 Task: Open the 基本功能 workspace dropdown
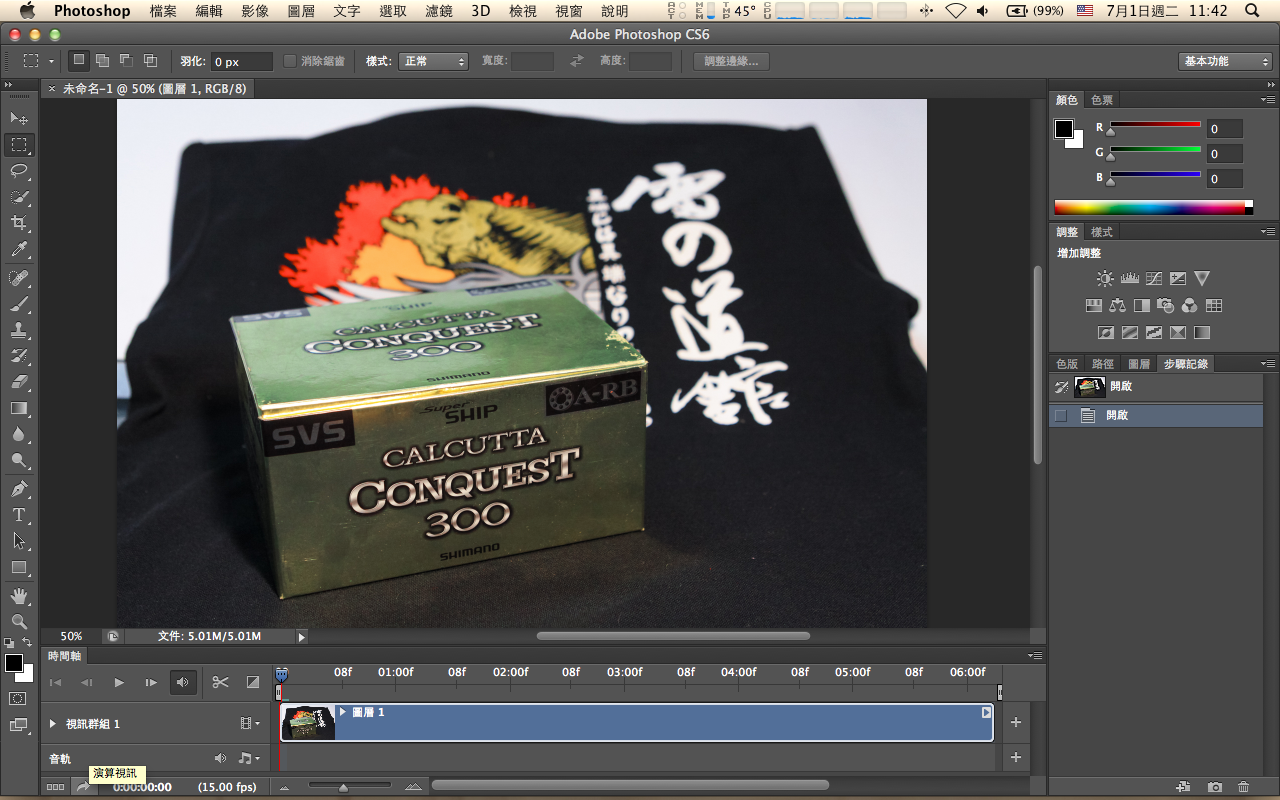point(1225,61)
